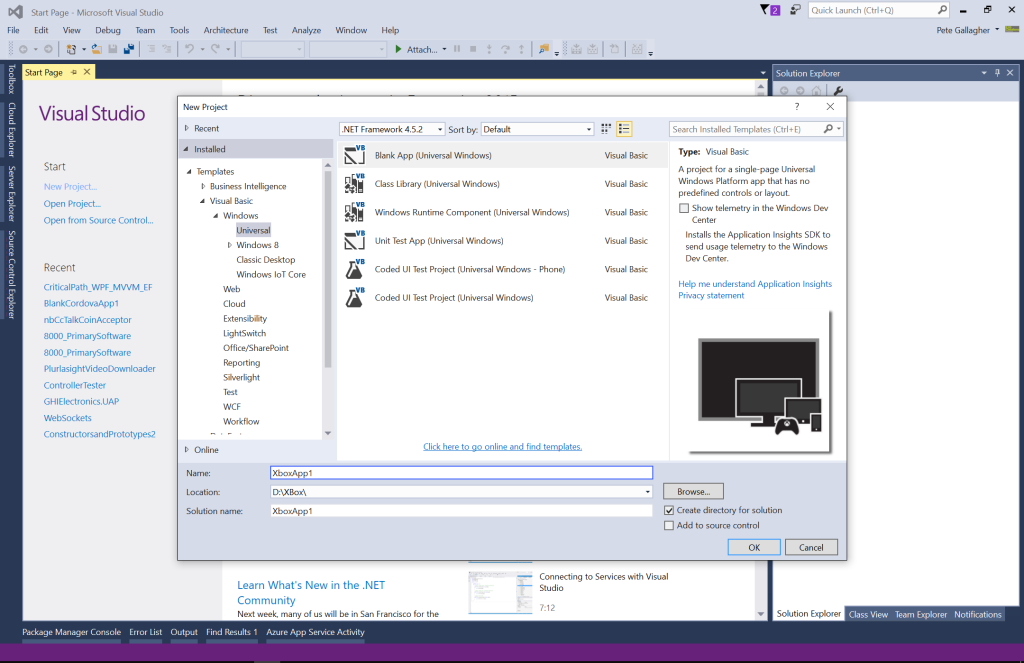Close the Start Page tab

[87, 72]
